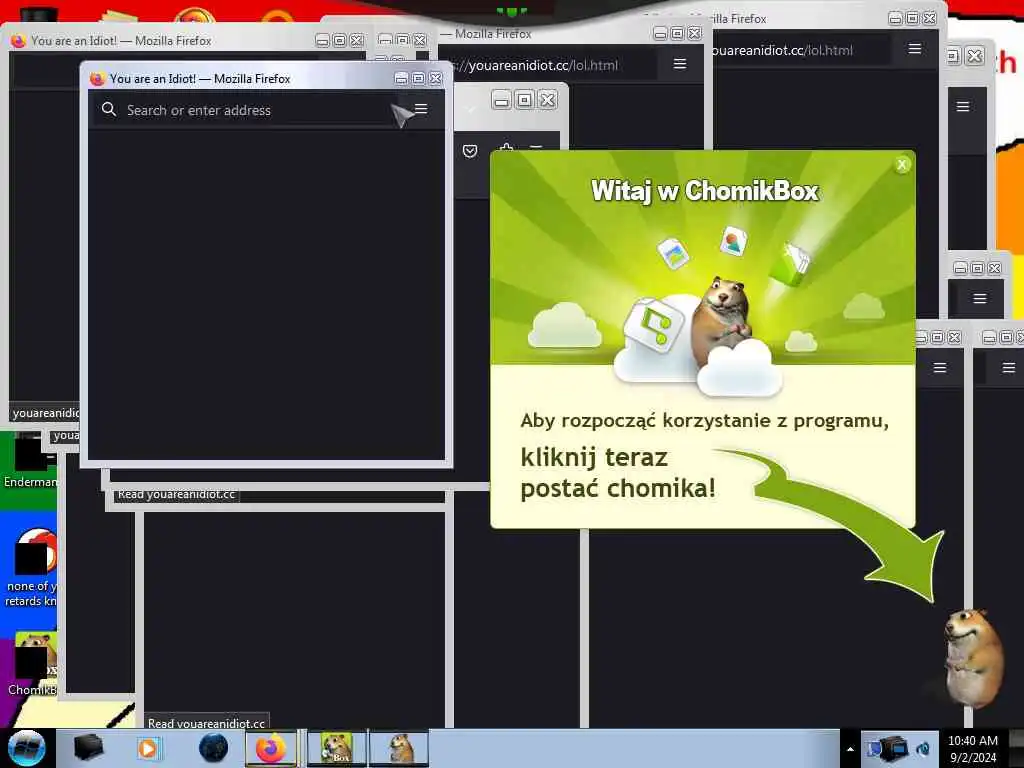The width and height of the screenshot is (1024, 768).
Task: Click 'Aby rozpocząć korzystanie z programu,' text
Action: (705, 421)
